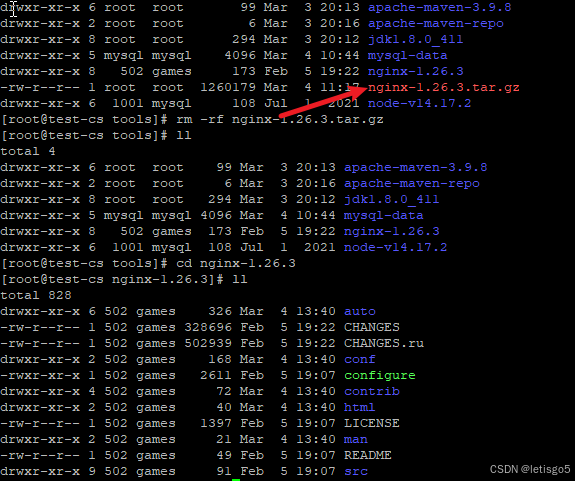The width and height of the screenshot is (575, 481).
Task: Click the red nginx-1.26.3.tar.gz filename
Action: pyautogui.click(x=444, y=88)
